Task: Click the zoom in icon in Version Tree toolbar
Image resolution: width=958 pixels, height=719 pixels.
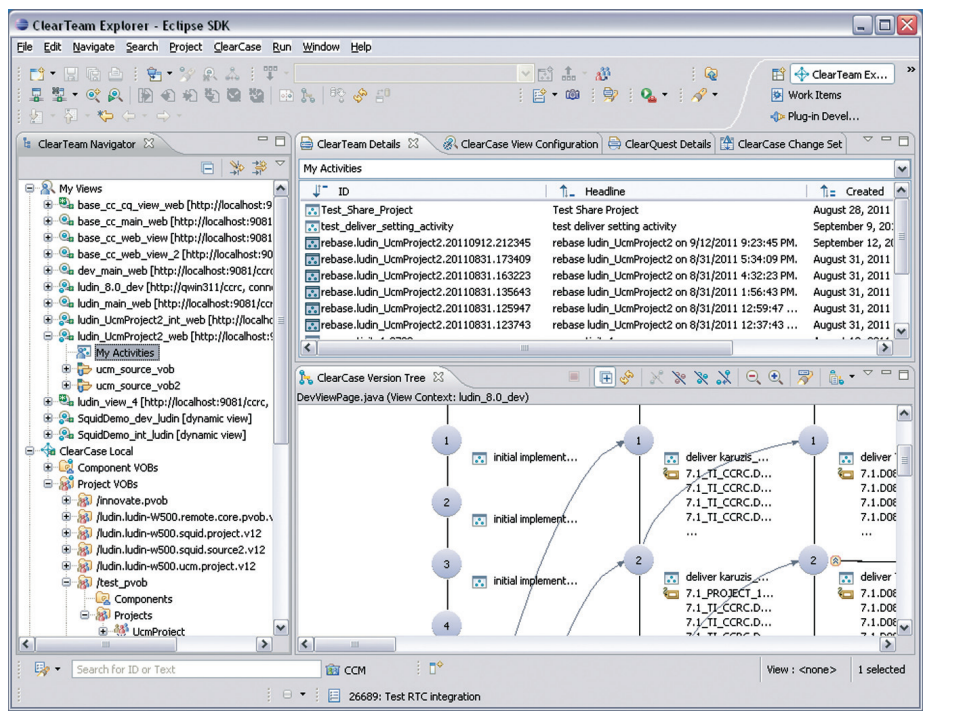Action: [775, 378]
